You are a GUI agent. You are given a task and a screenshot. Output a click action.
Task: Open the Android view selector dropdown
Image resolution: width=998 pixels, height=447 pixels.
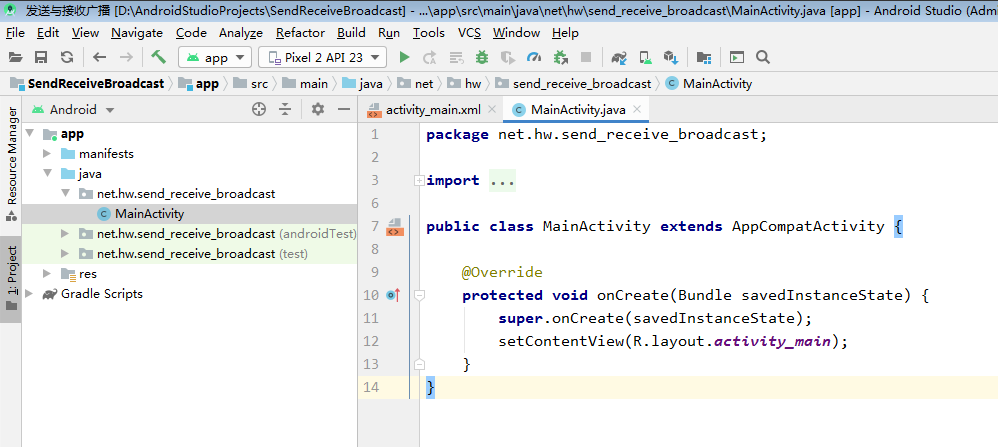click(x=73, y=110)
